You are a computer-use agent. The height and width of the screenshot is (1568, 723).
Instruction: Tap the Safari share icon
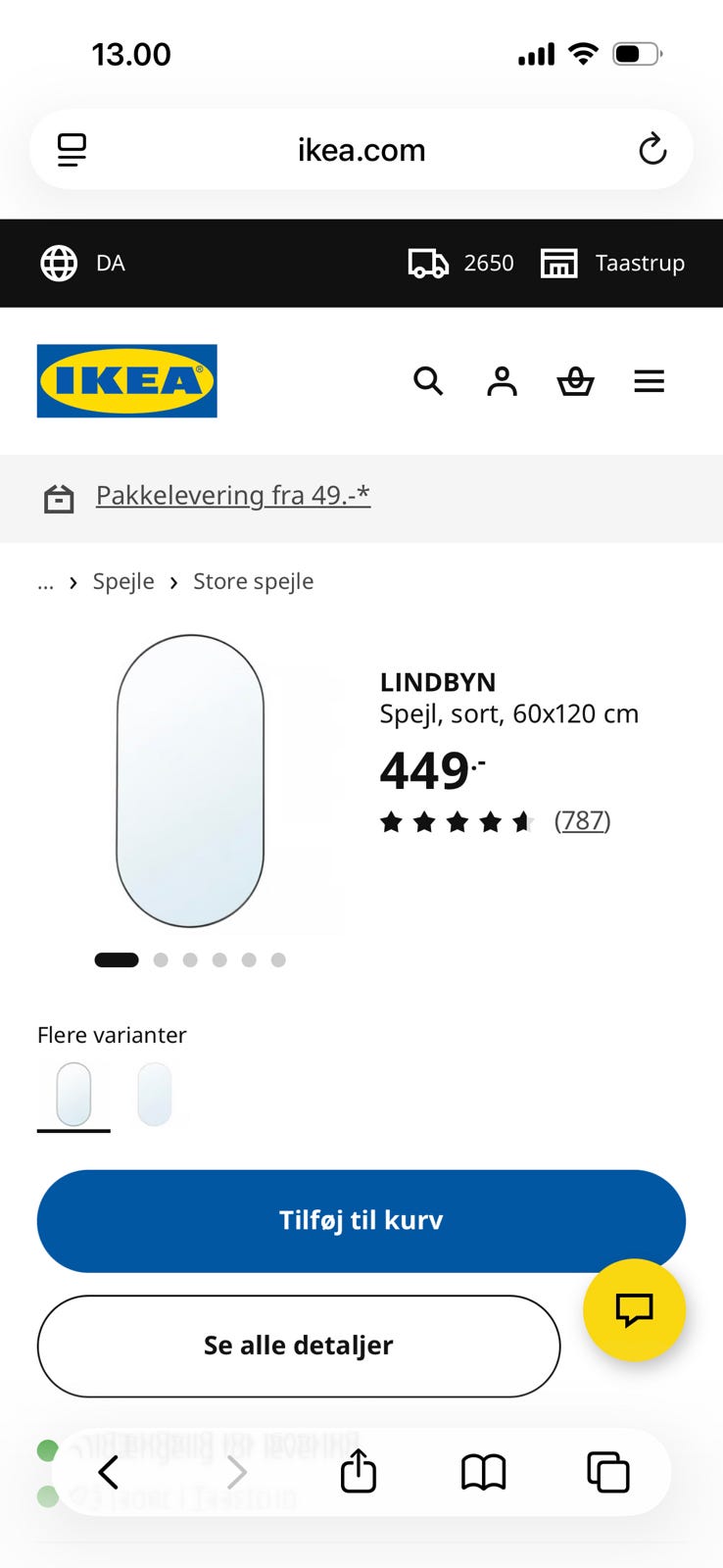[359, 1471]
